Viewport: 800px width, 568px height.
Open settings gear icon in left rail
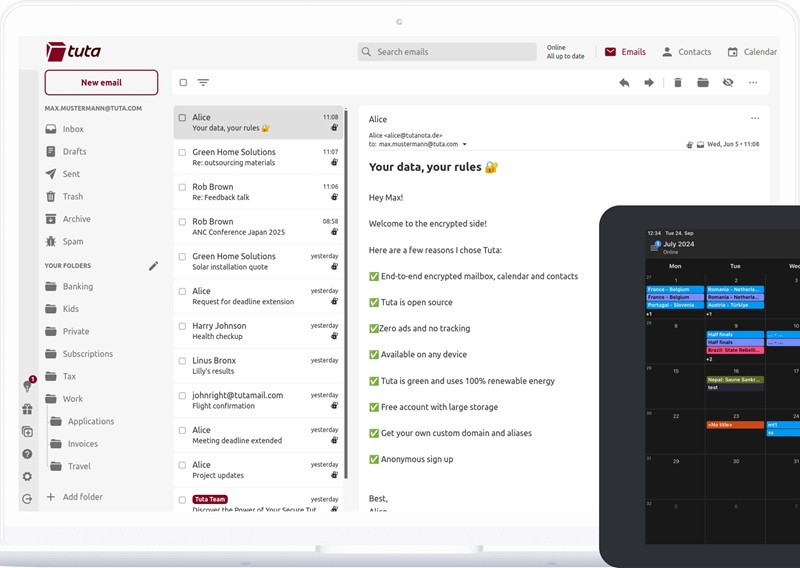point(28,477)
